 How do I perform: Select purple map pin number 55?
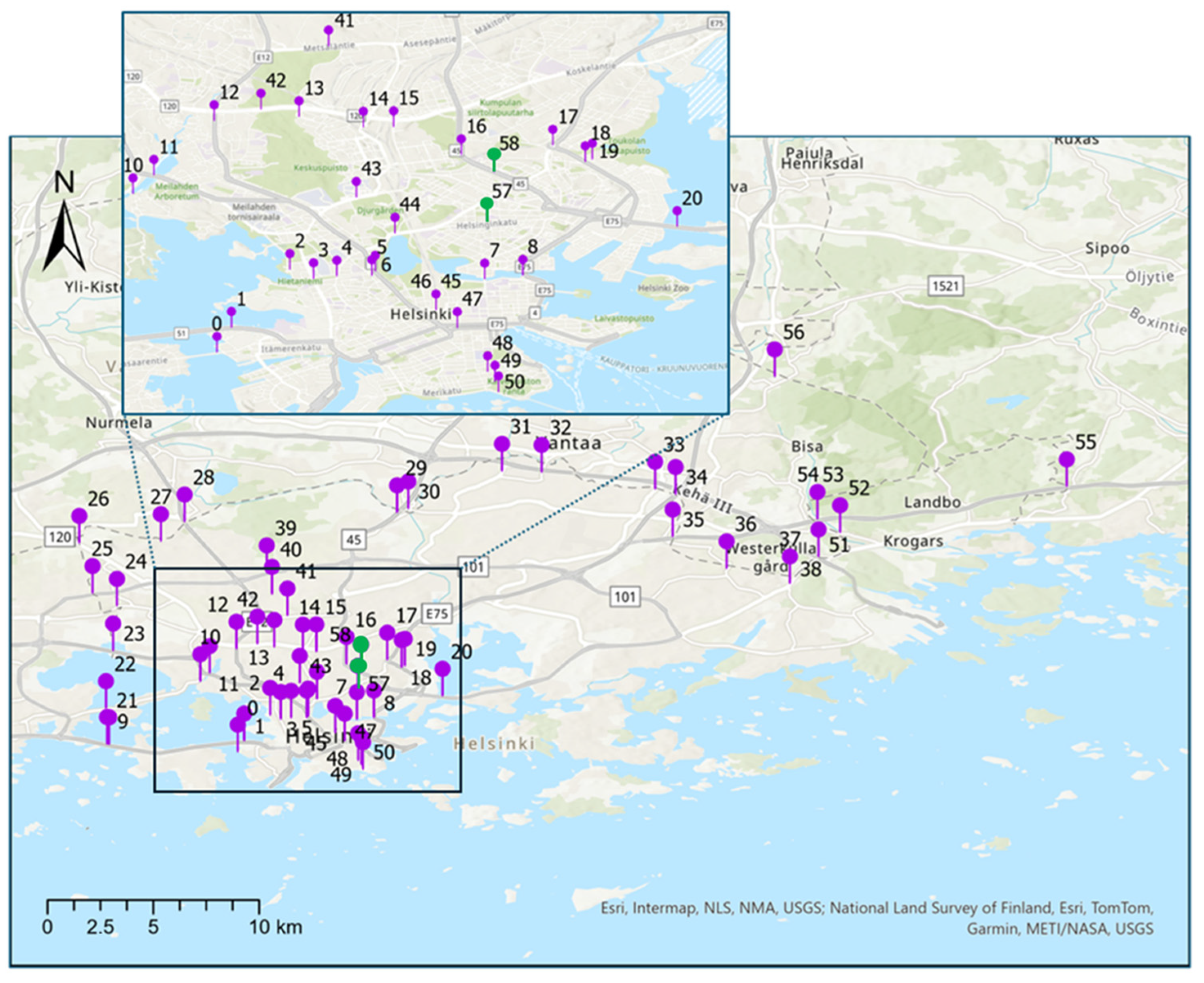coord(1067,460)
